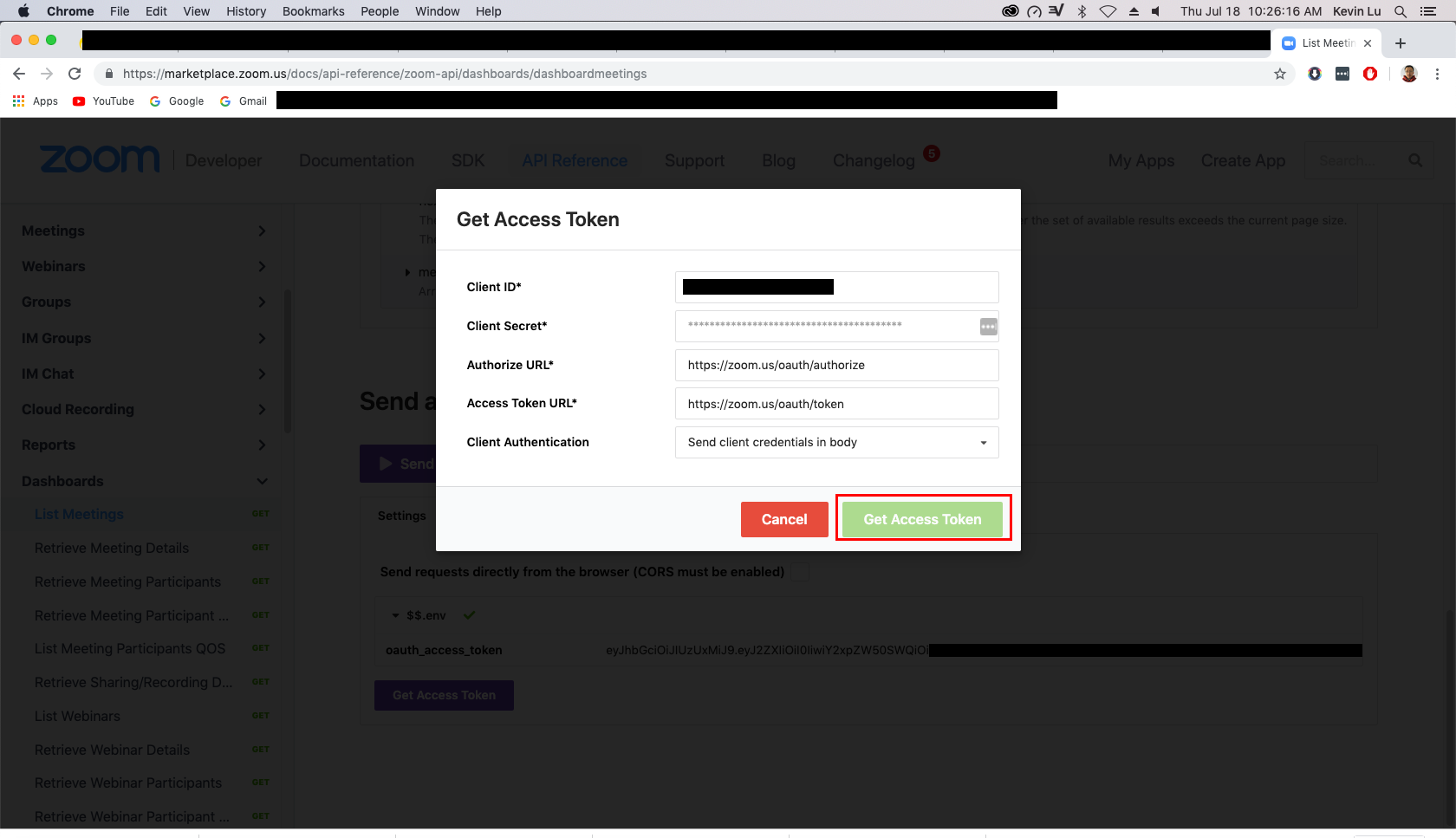Click the volume icon in menu bar
Viewport: 1456px width, 838px height.
coord(1156,11)
